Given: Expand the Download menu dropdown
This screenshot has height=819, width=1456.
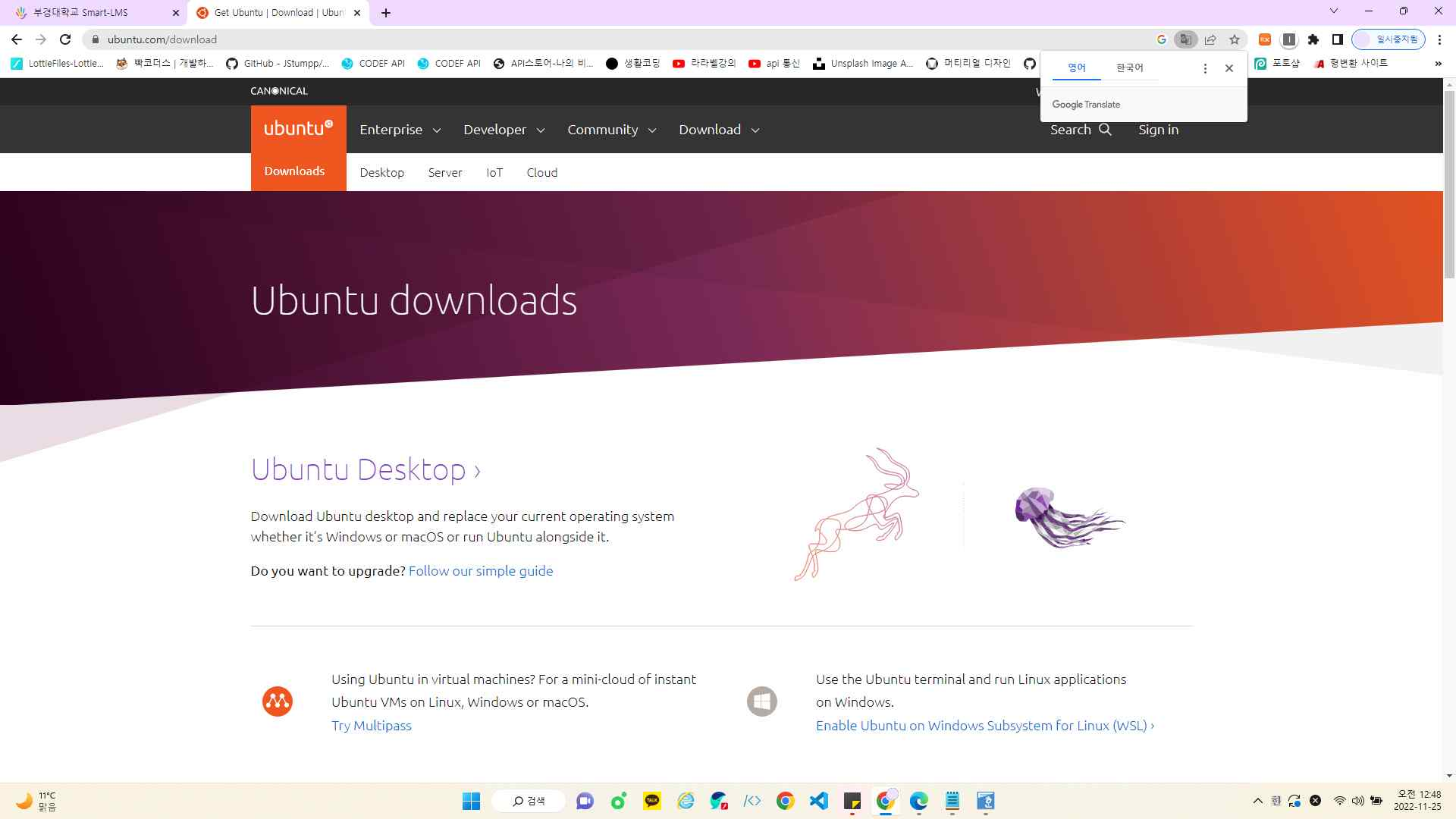Looking at the screenshot, I should pyautogui.click(x=718, y=130).
